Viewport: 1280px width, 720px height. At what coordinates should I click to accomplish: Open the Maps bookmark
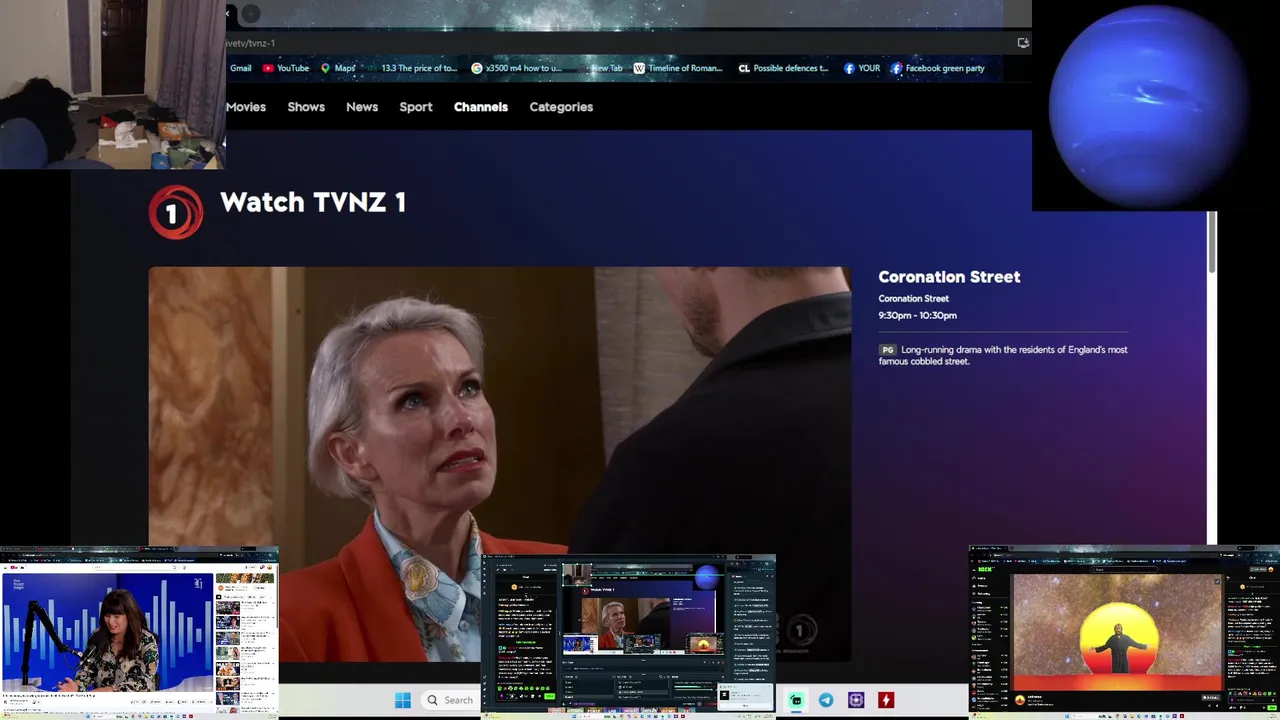[338, 68]
